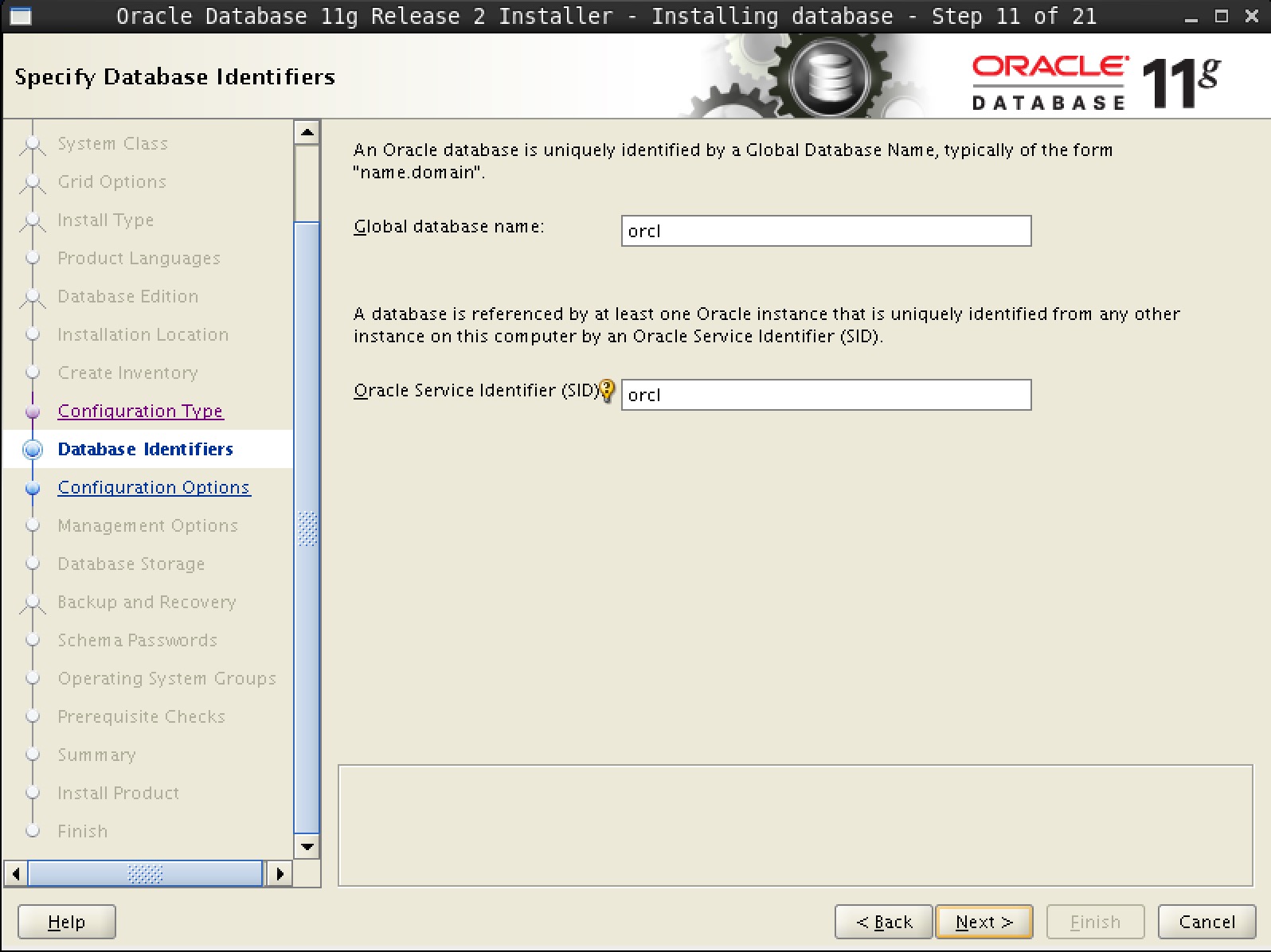Click the Schema Passwords step label
Image resolution: width=1271 pixels, height=952 pixels.
click(x=138, y=640)
